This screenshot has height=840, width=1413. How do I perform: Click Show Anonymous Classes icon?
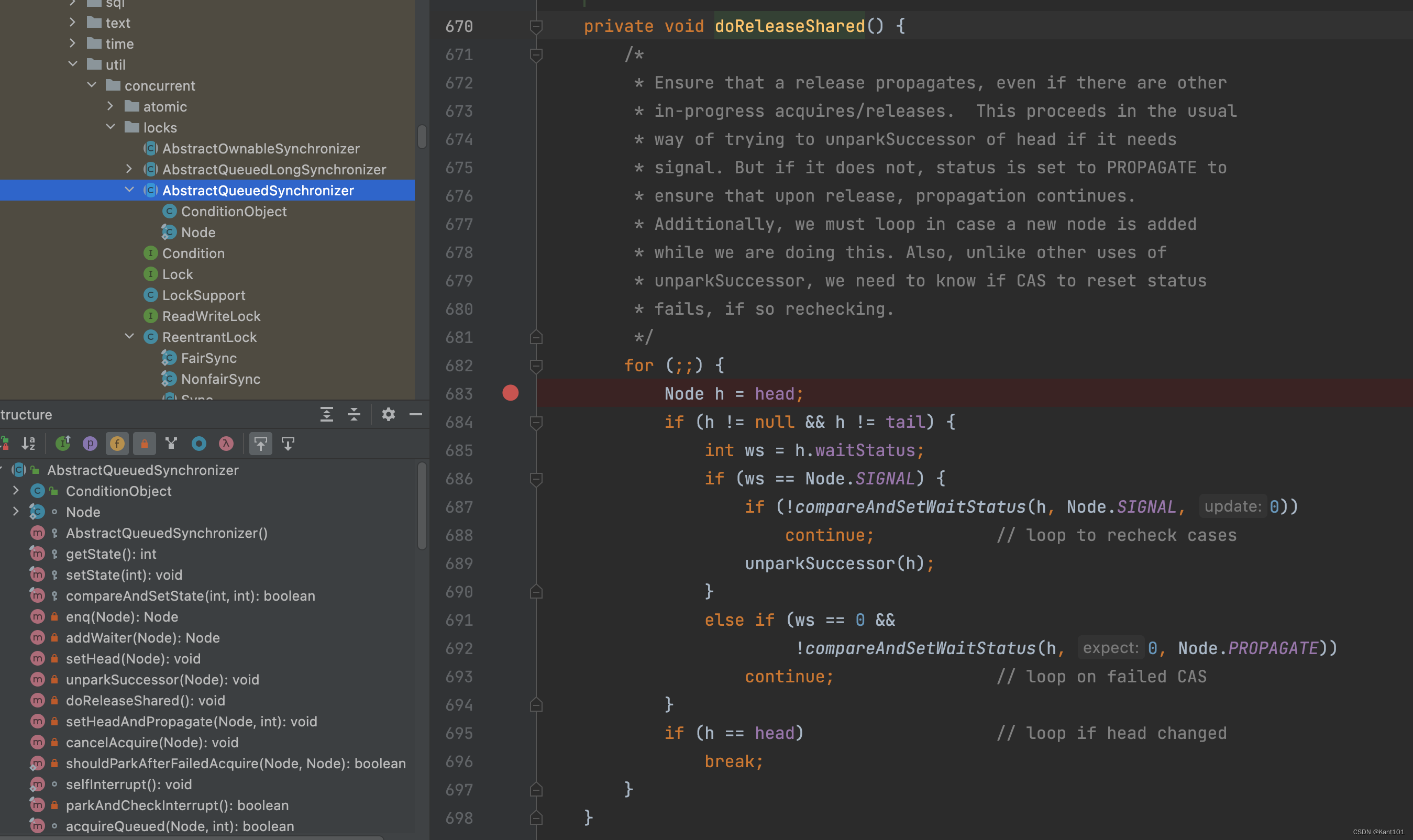(x=198, y=444)
